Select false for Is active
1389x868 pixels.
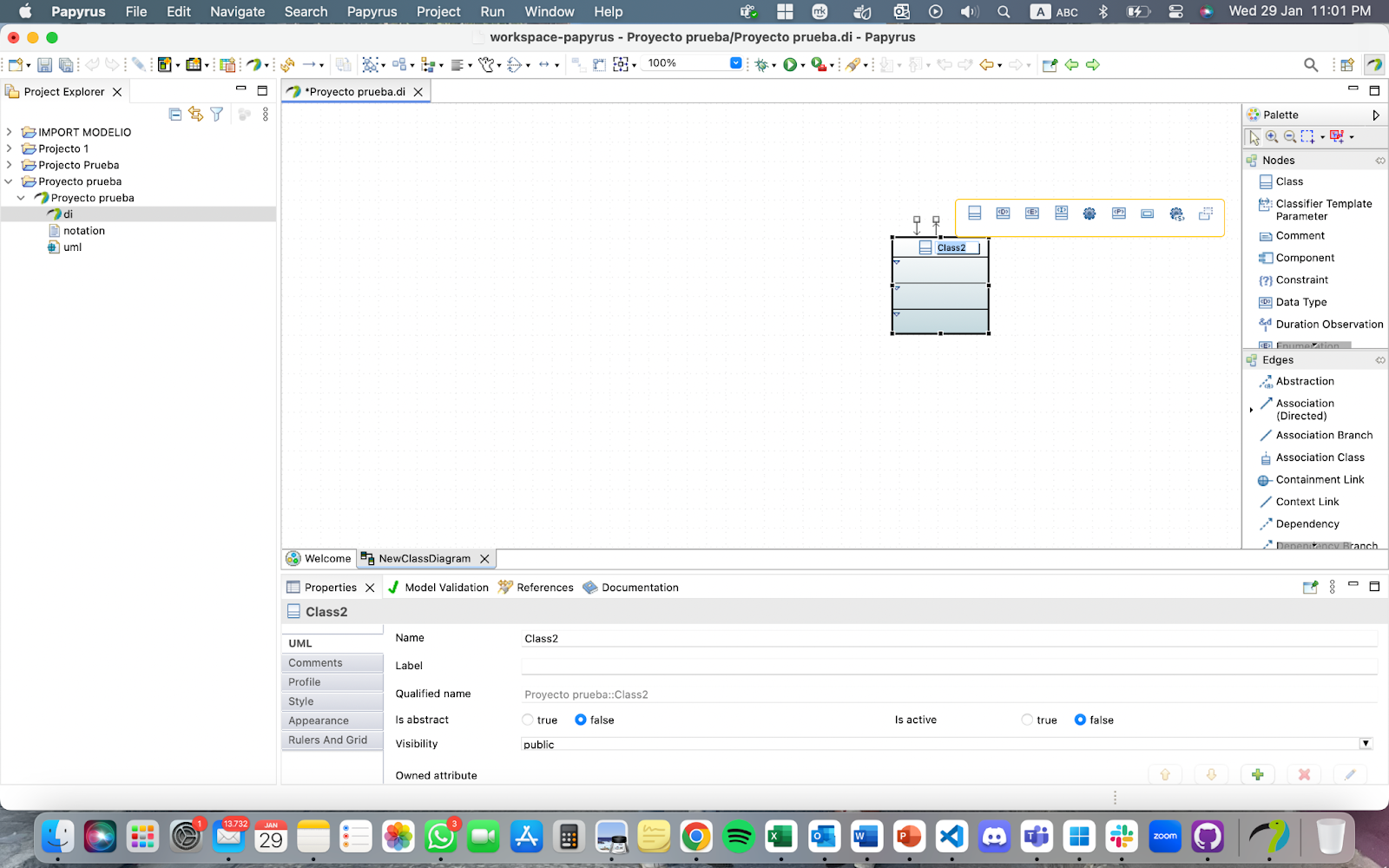(1080, 720)
